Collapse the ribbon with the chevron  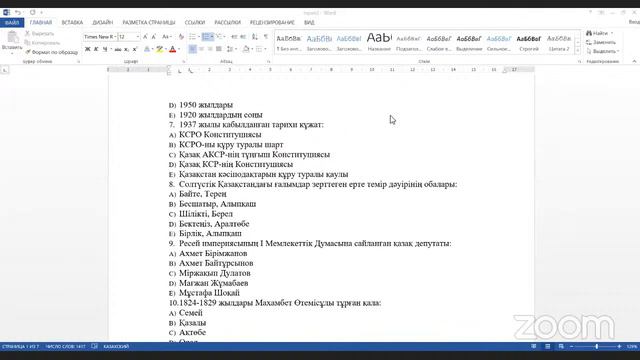click(x=634, y=61)
